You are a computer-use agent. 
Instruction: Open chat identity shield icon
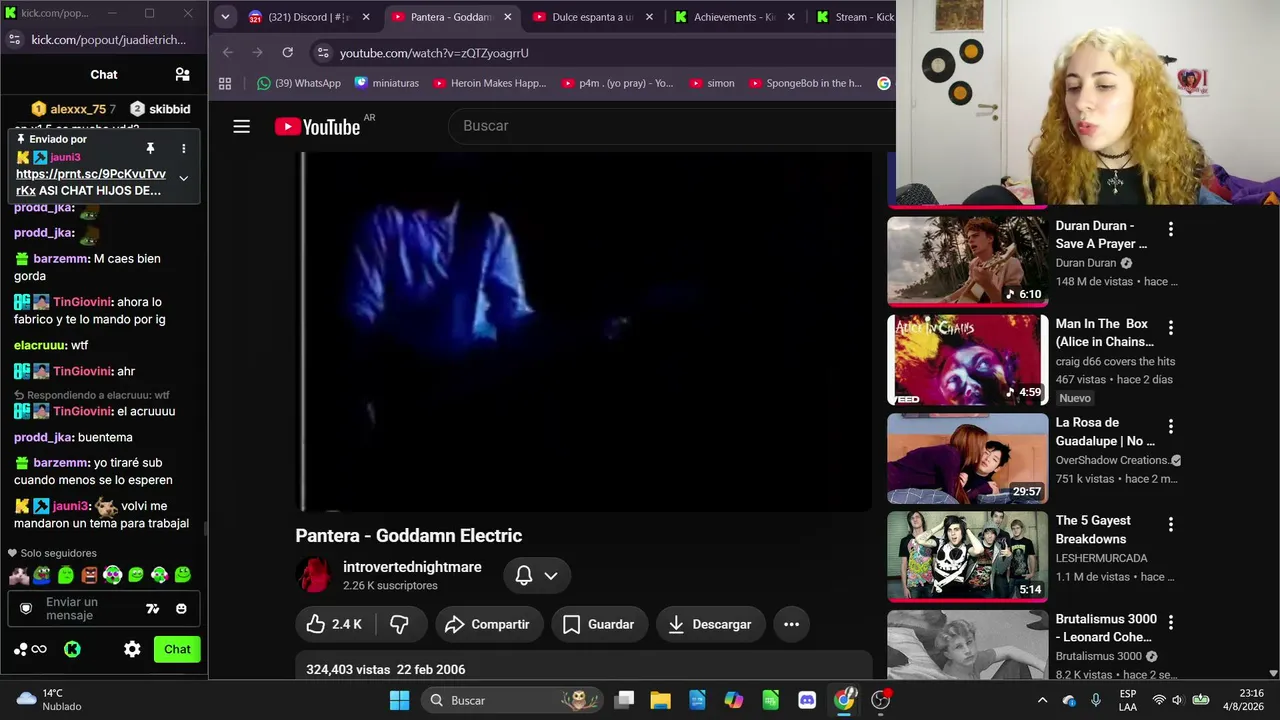click(26, 608)
